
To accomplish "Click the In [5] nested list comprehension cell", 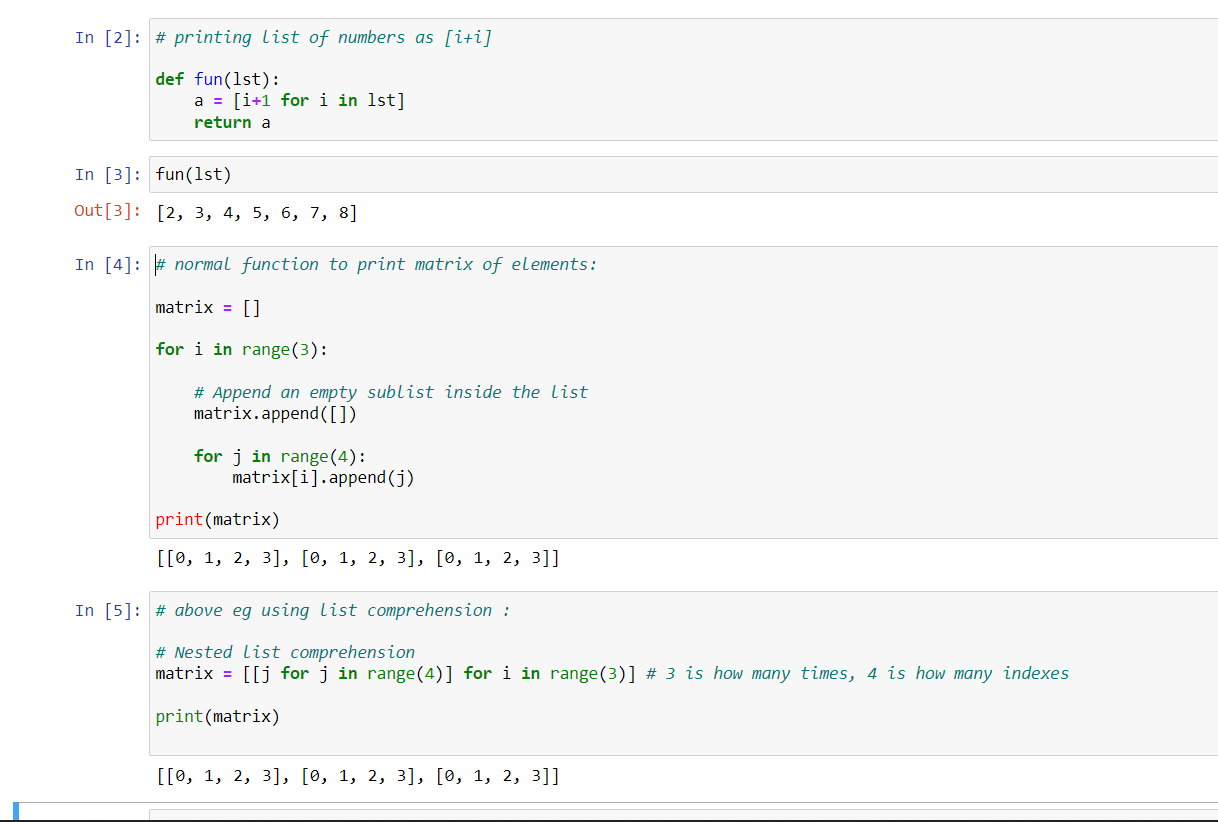I will pyautogui.click(x=683, y=673).
